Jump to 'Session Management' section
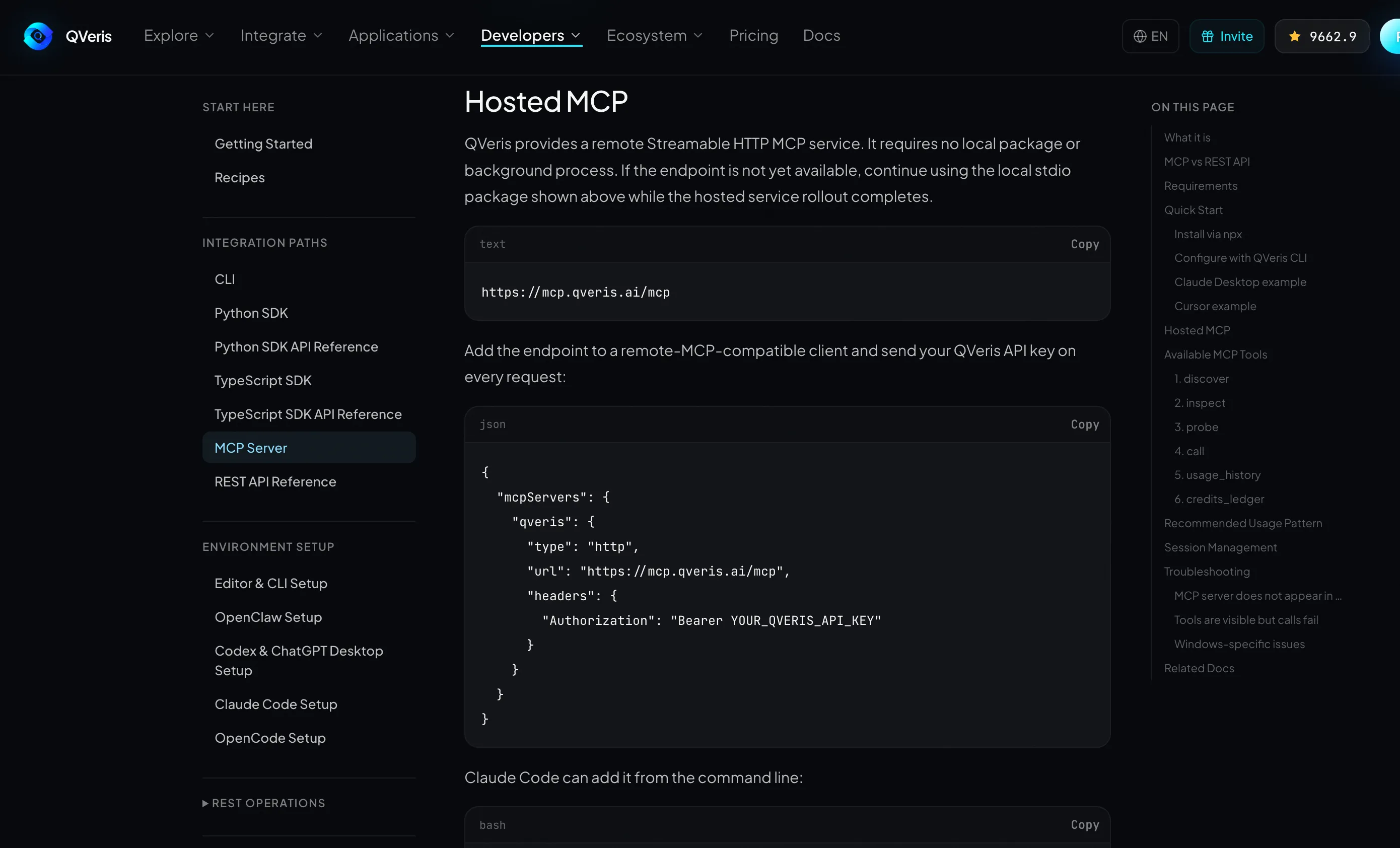This screenshot has width=1400, height=848. coord(1220,547)
